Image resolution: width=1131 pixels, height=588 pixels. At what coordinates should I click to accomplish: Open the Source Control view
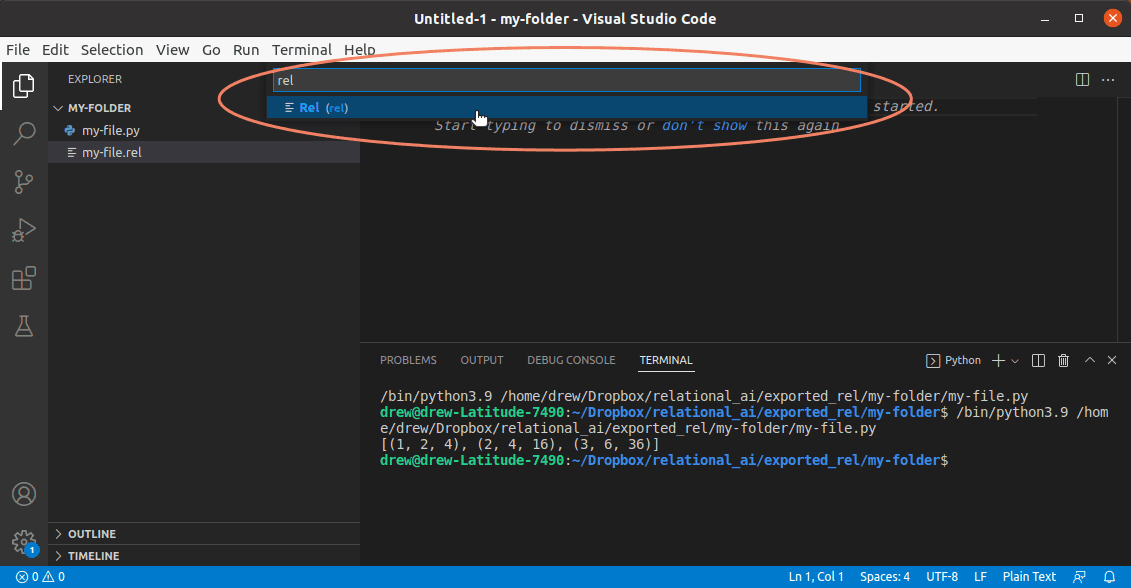(23, 182)
